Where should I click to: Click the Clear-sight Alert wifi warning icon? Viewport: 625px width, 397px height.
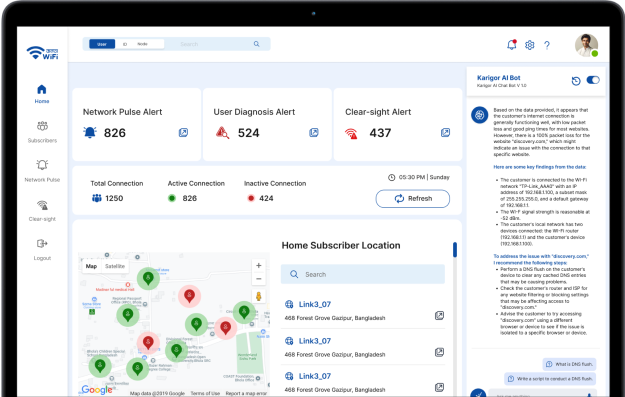(x=351, y=134)
